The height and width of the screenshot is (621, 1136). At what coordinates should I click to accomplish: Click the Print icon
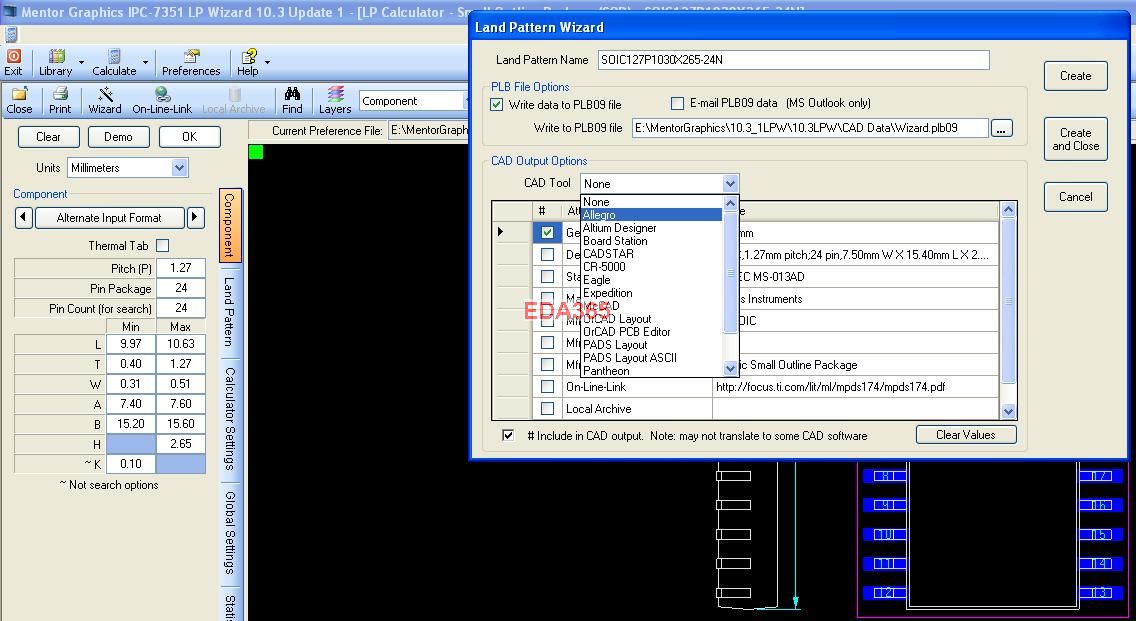(x=60, y=101)
